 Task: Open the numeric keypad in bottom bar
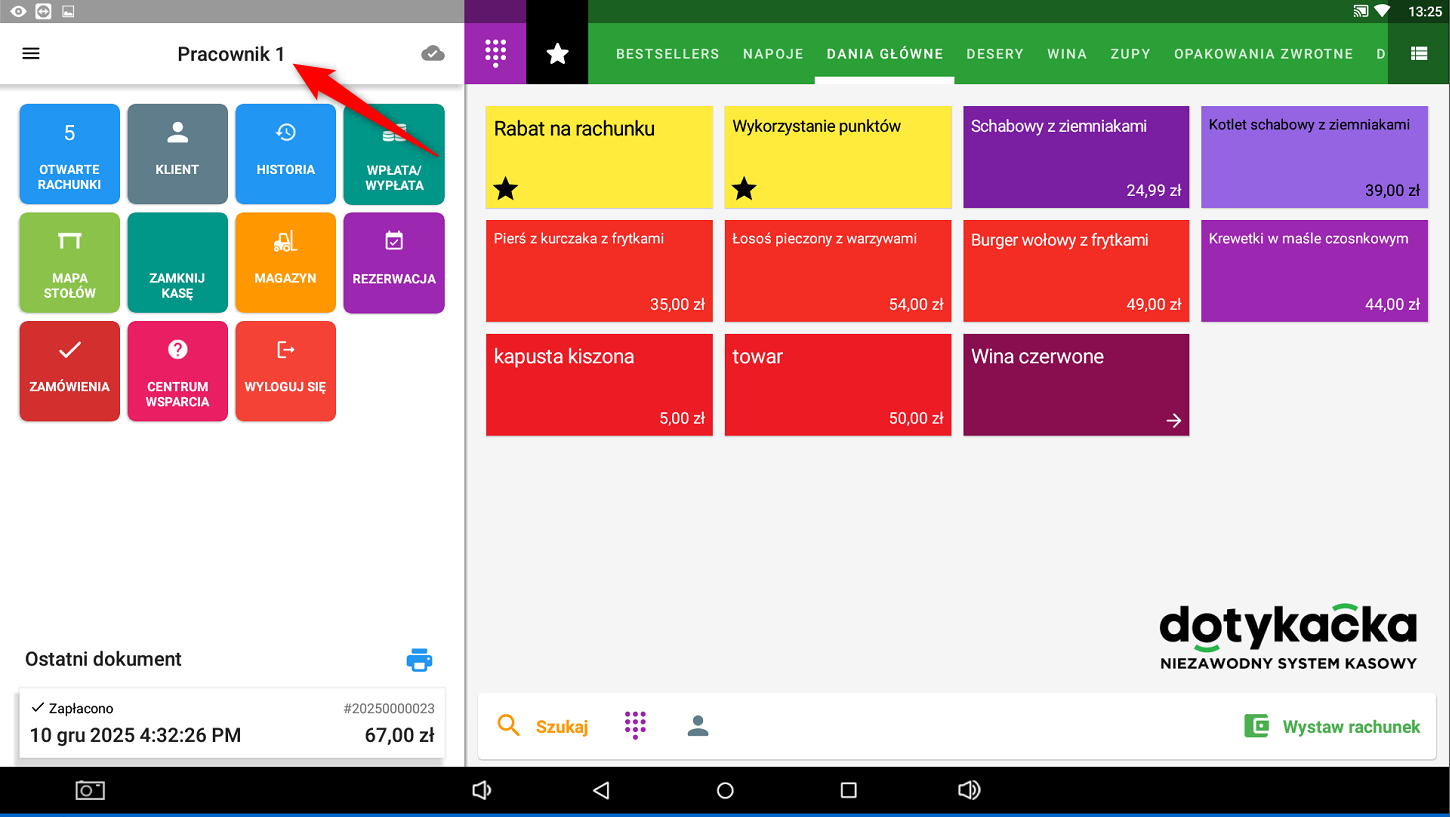point(635,726)
